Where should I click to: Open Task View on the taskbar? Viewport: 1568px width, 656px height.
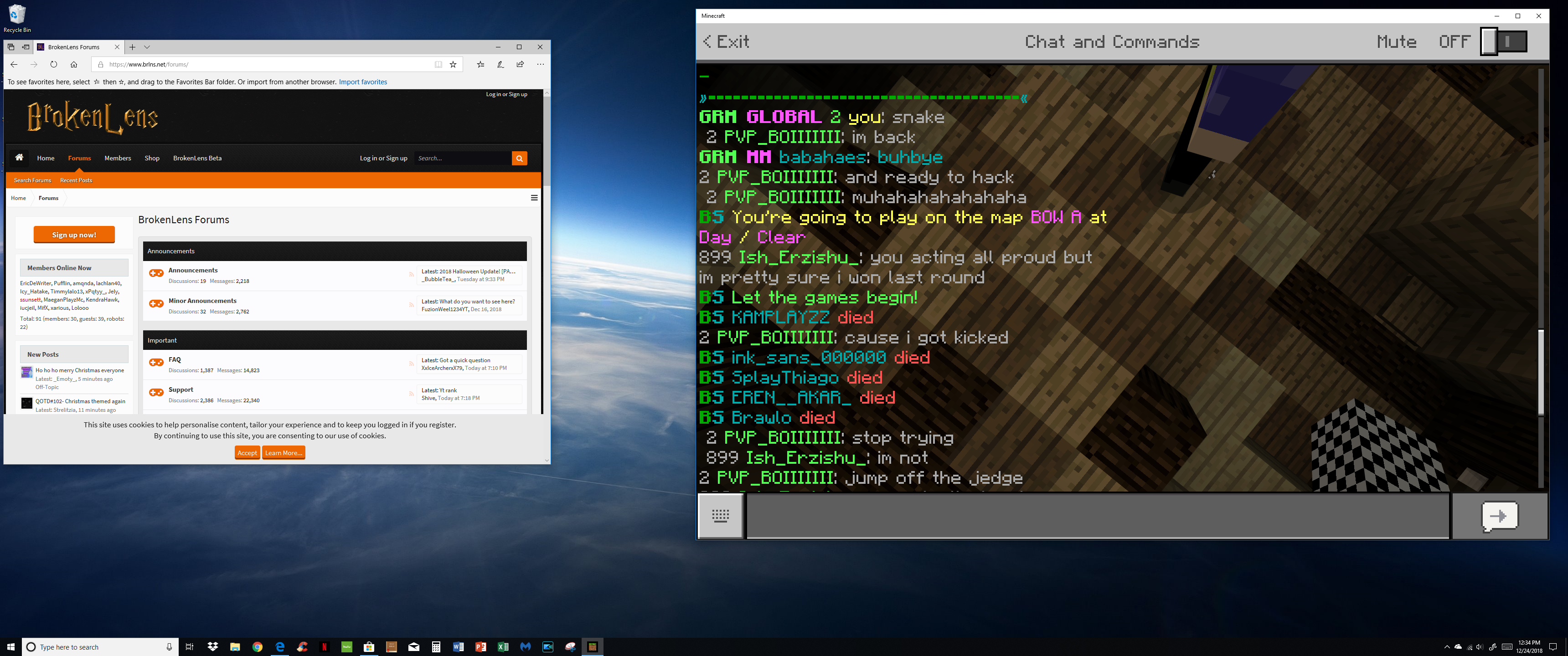tap(189, 647)
